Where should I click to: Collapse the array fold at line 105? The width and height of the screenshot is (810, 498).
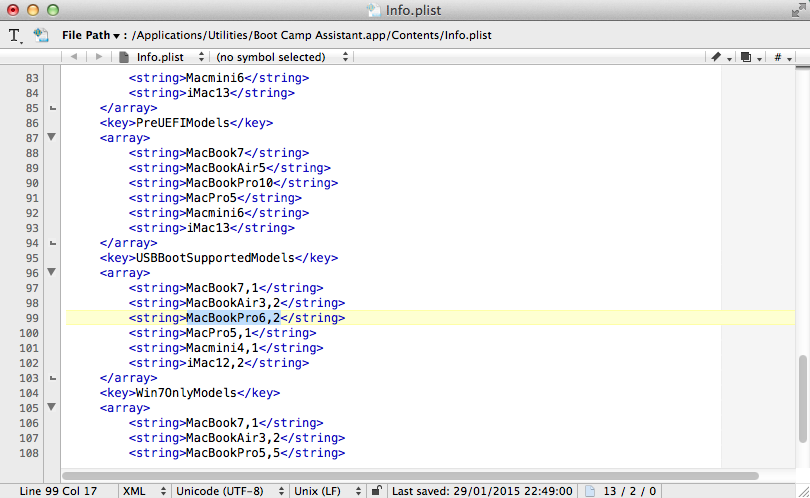tap(52, 407)
